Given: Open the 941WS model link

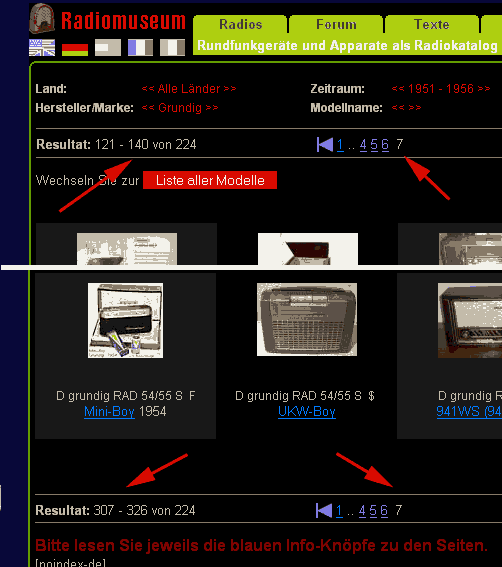Looking at the screenshot, I should 469,412.
